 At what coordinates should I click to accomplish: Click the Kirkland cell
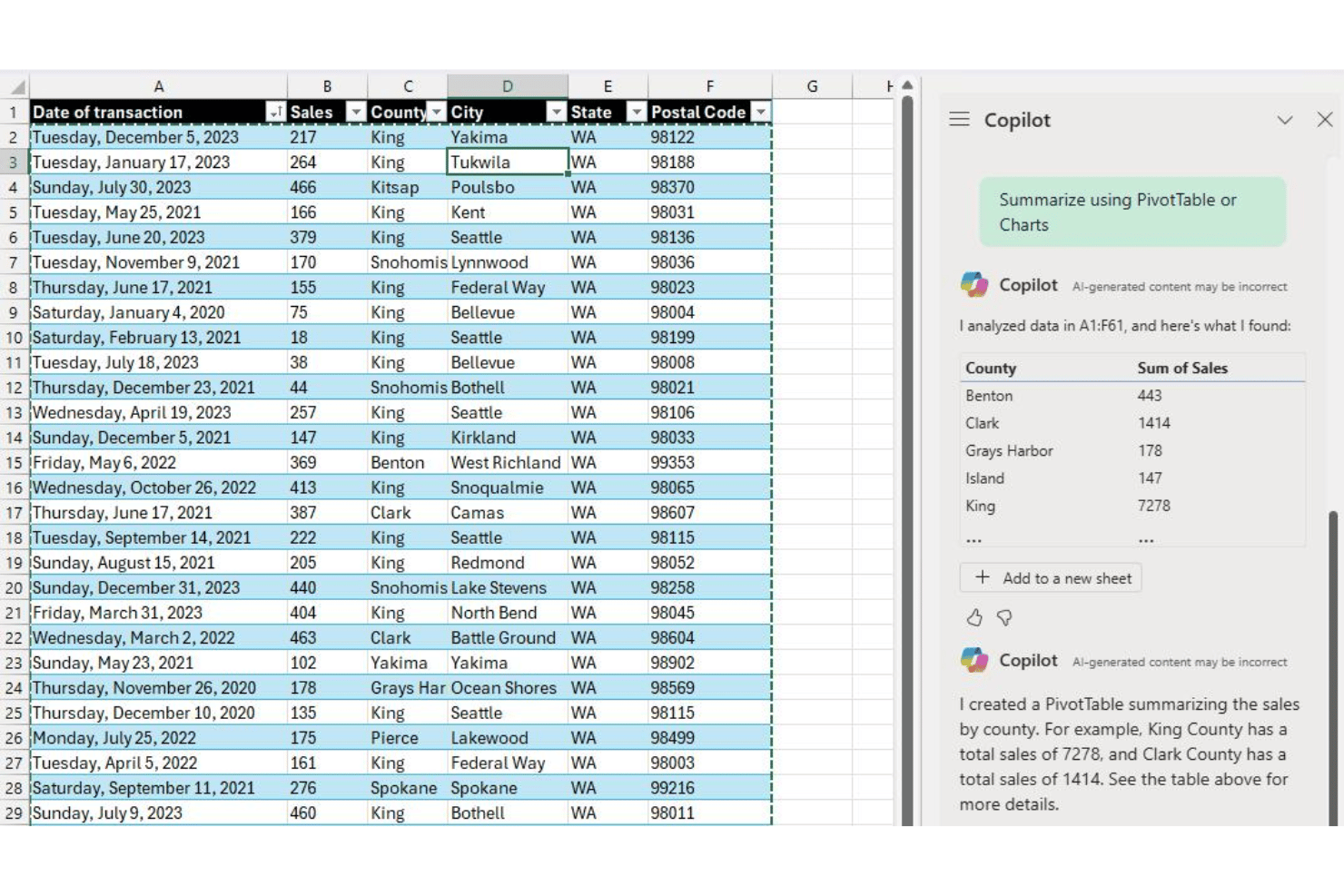(x=508, y=438)
